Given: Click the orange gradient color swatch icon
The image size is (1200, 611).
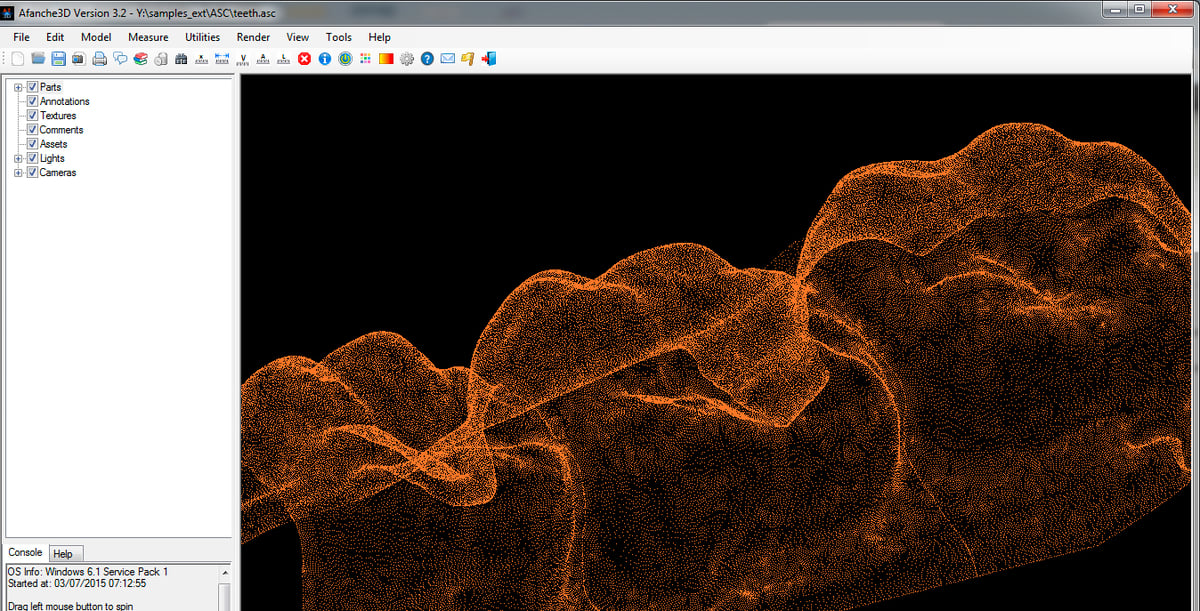Looking at the screenshot, I should (386, 59).
